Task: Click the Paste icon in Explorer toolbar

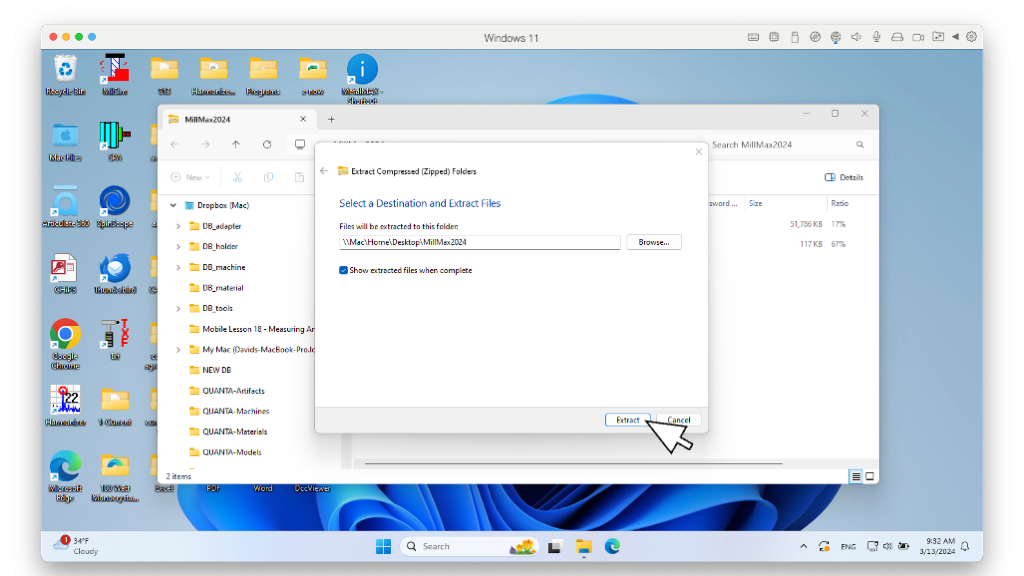Action: [x=299, y=177]
